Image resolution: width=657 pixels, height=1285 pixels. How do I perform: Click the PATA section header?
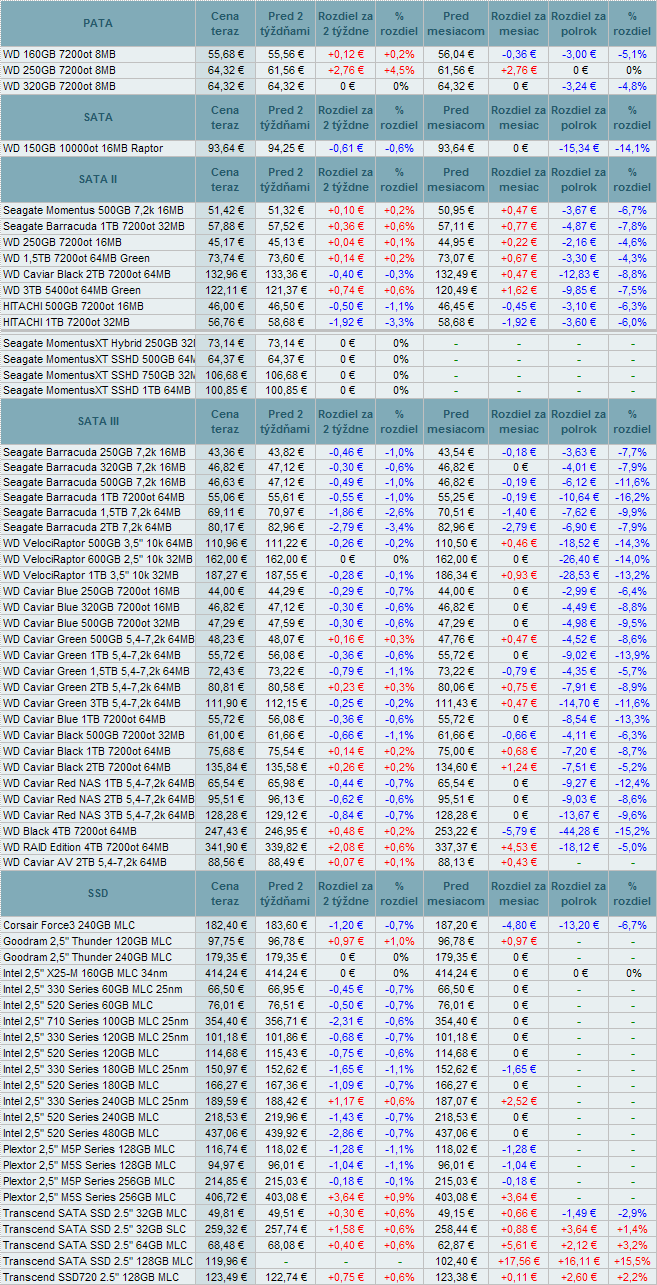pyautogui.click(x=98, y=23)
